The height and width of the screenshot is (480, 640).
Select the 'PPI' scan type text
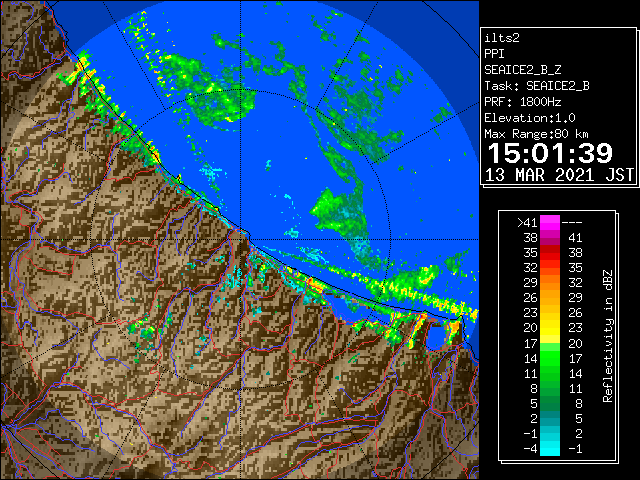[494, 54]
